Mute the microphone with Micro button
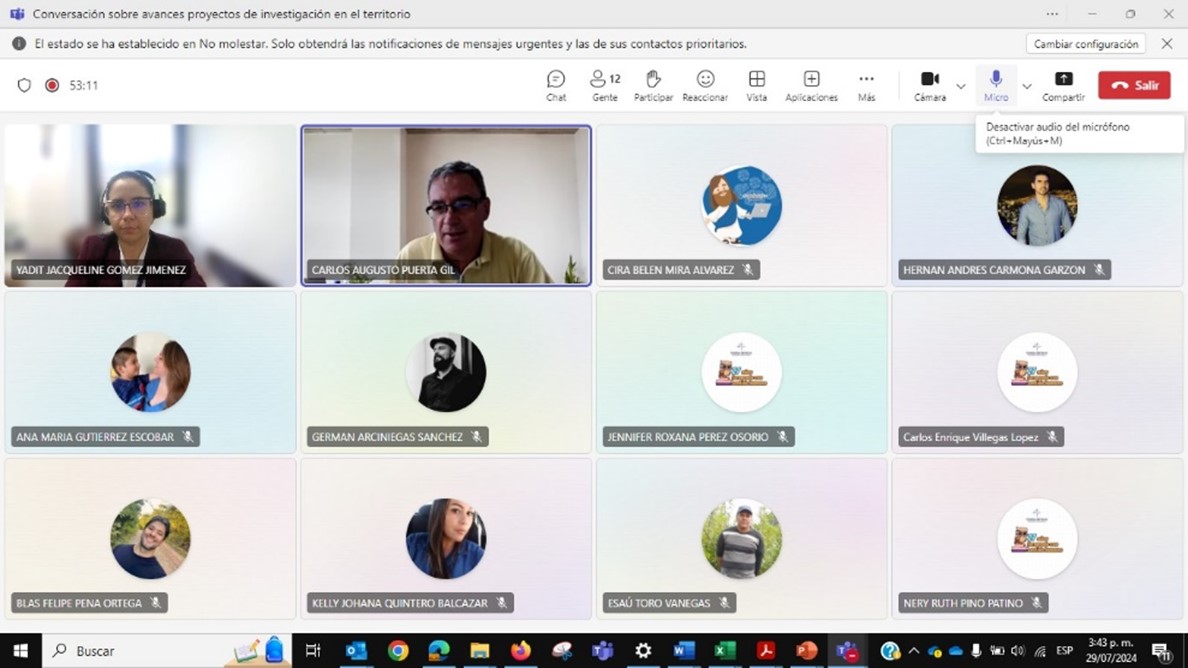Image resolution: width=1188 pixels, height=668 pixels. tap(996, 85)
